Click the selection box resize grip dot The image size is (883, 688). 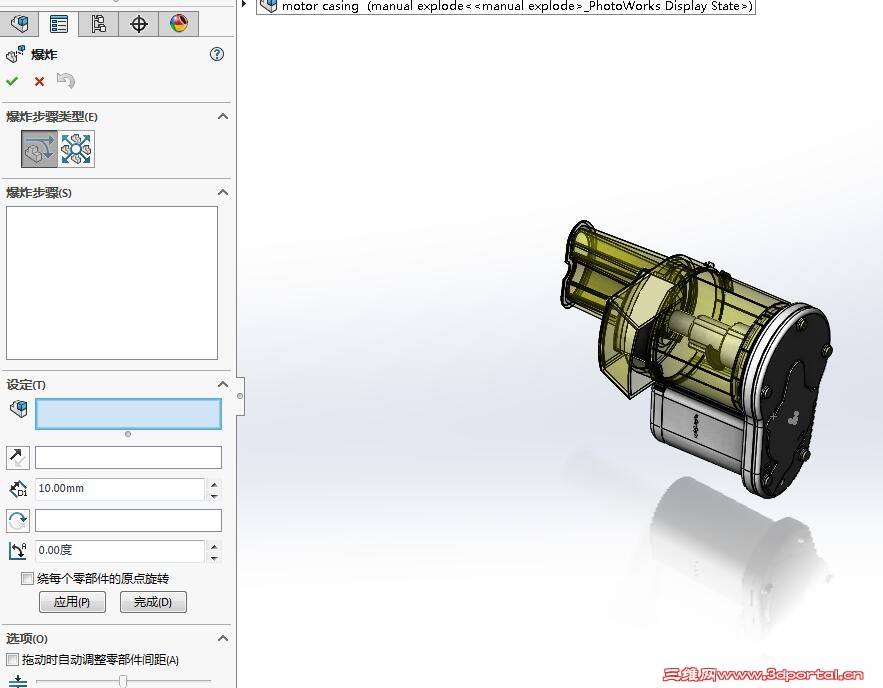[x=128, y=434]
